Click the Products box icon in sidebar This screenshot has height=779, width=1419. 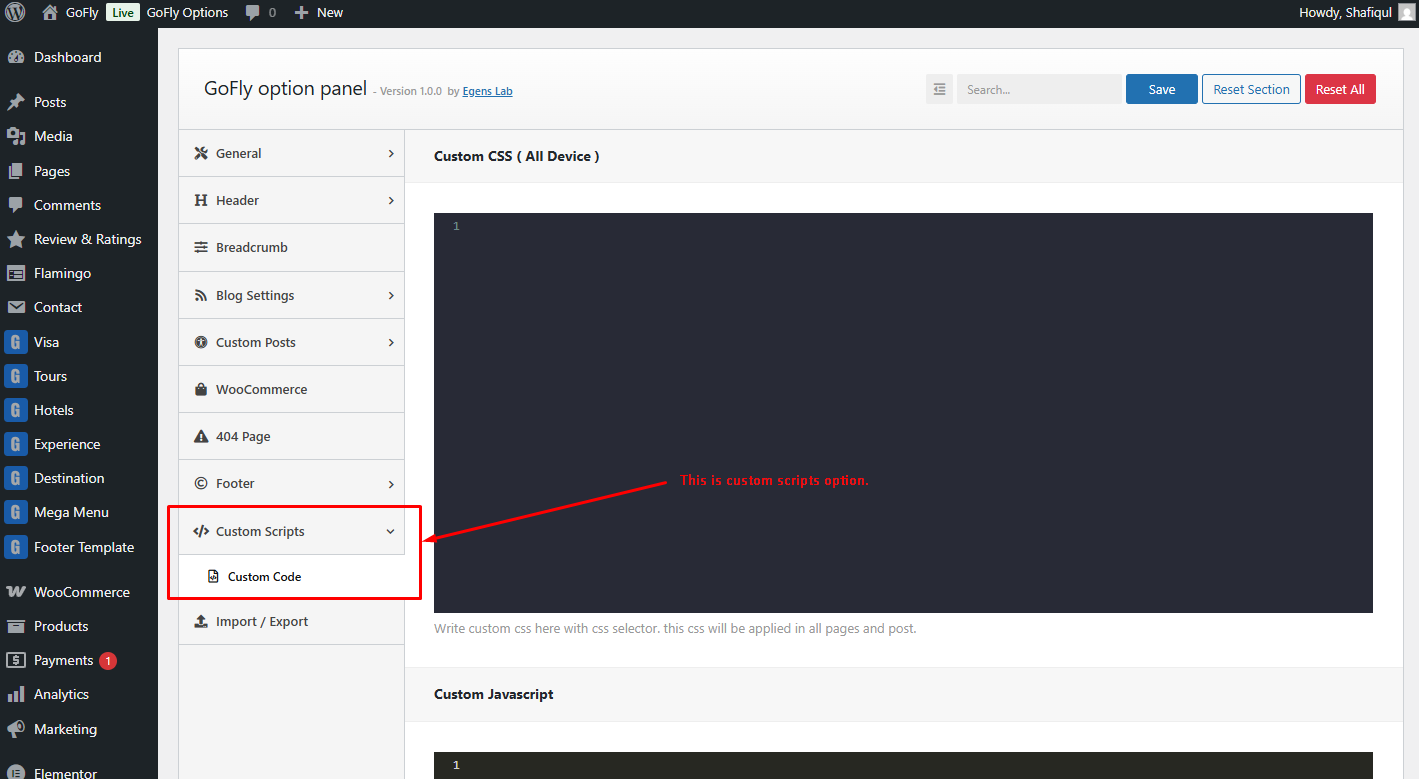point(16,626)
